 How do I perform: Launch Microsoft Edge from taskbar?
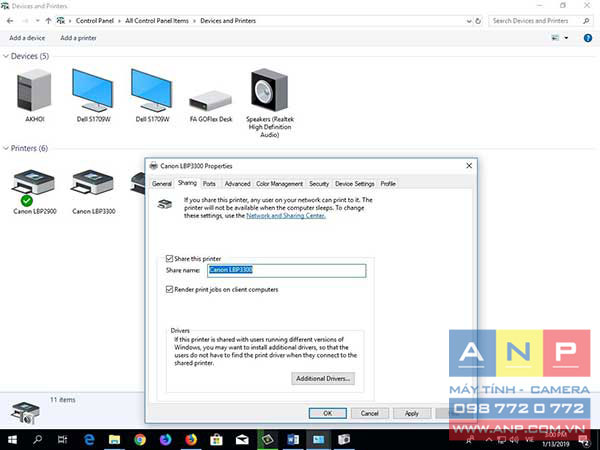click(89, 439)
